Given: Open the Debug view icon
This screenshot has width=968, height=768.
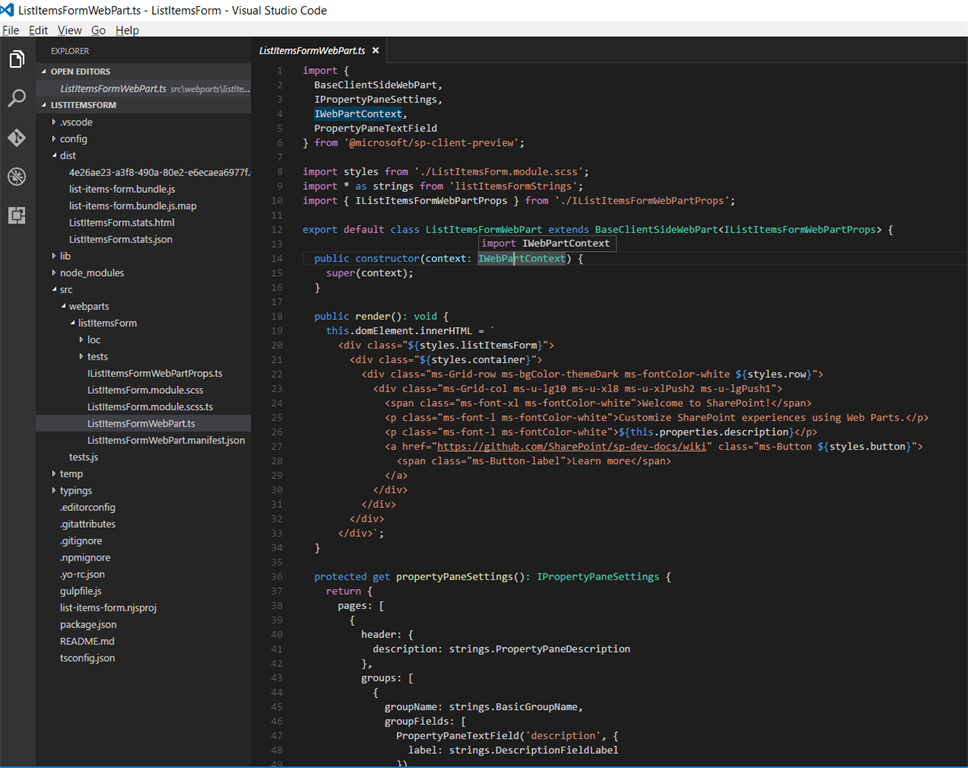Looking at the screenshot, I should tap(17, 176).
